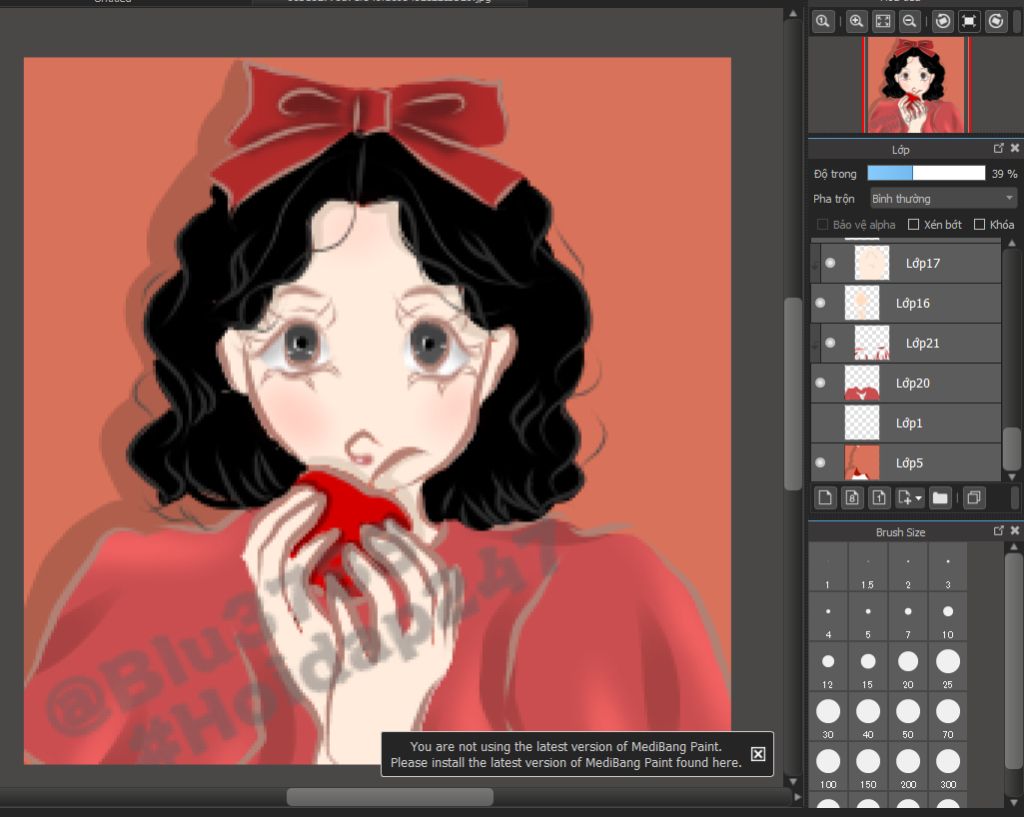Pick brush size 10 preset
This screenshot has width=1024, height=817.
pos(948,617)
